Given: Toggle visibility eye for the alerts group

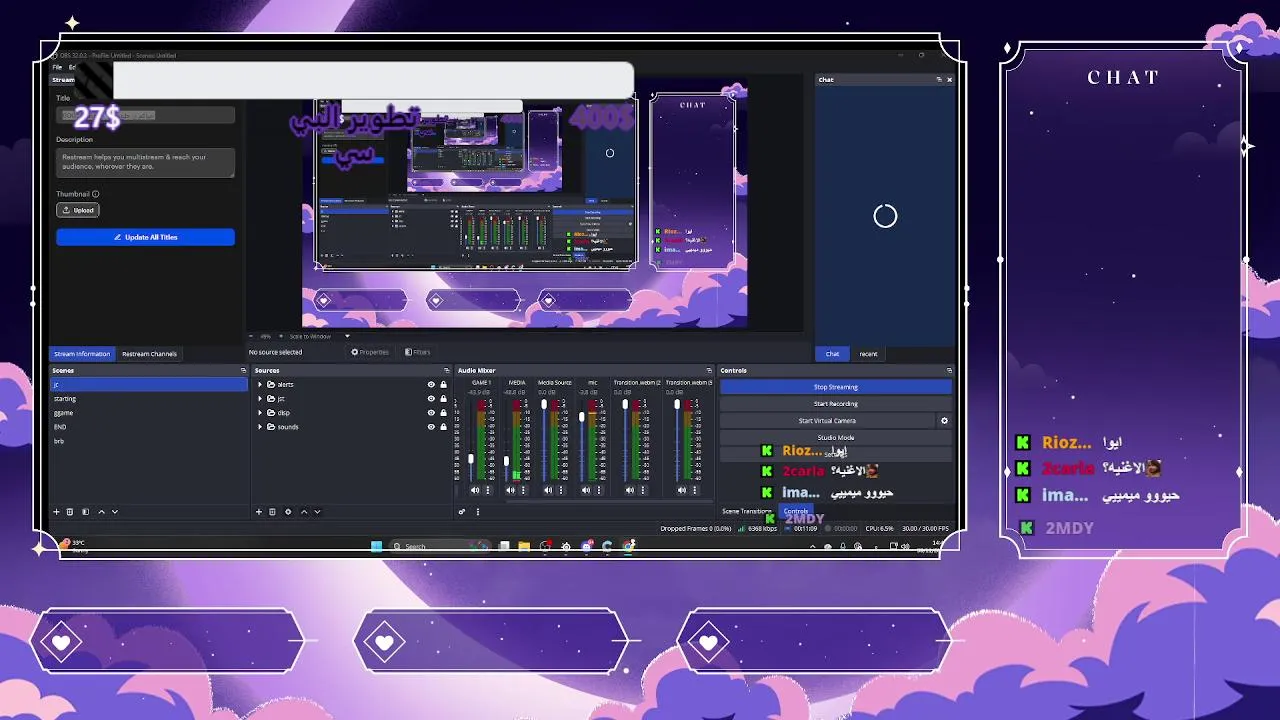Looking at the screenshot, I should pos(431,385).
